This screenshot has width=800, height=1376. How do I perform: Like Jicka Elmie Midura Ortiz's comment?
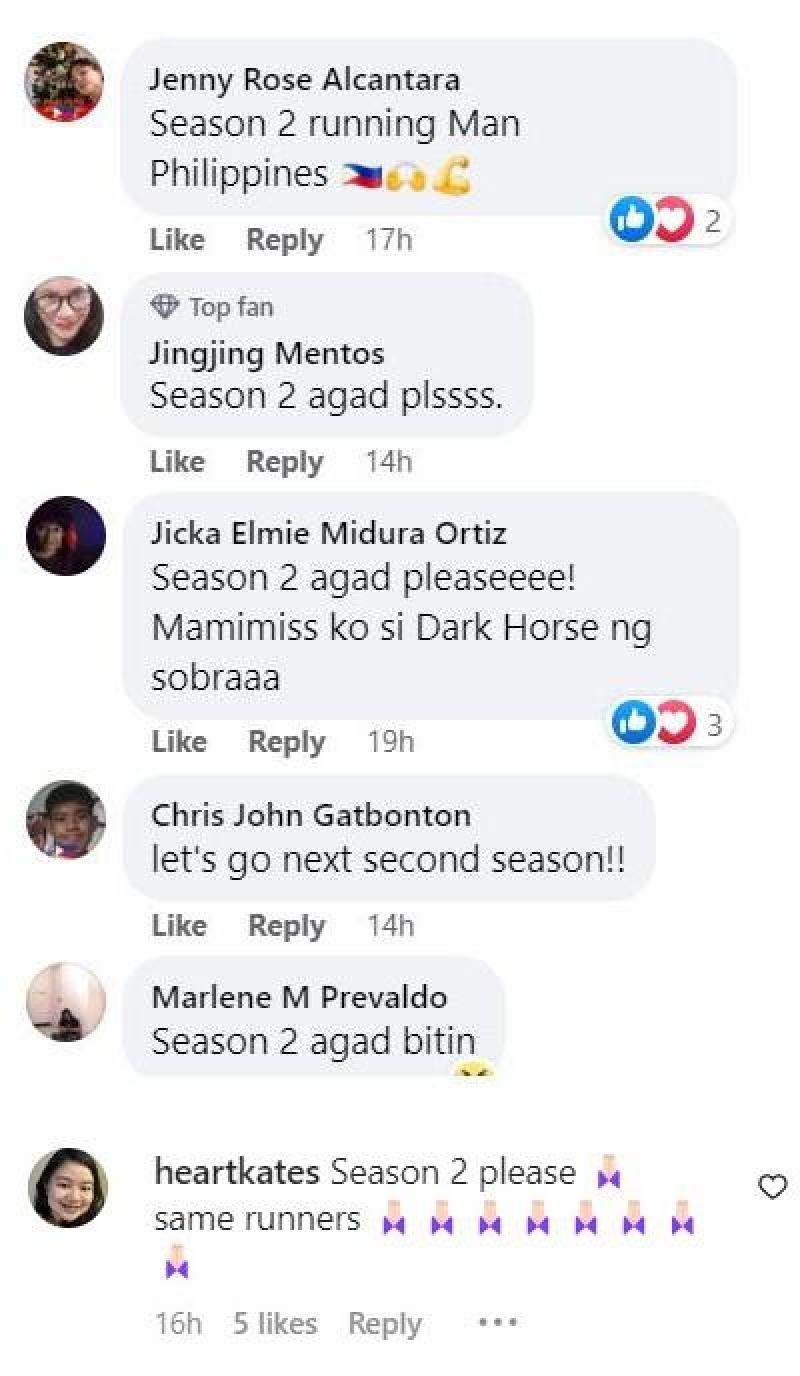179,742
